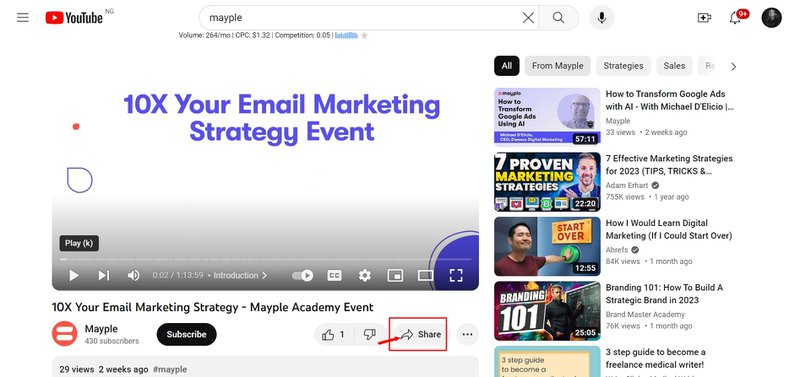Open the 7 Proven Marketing Strategies thumbnail

point(547,182)
